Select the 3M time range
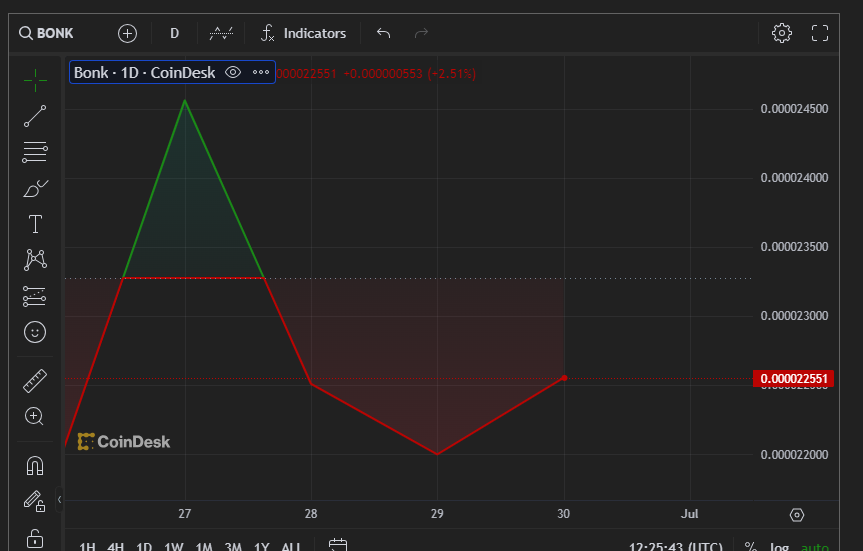The width and height of the screenshot is (863, 551). click(233, 547)
